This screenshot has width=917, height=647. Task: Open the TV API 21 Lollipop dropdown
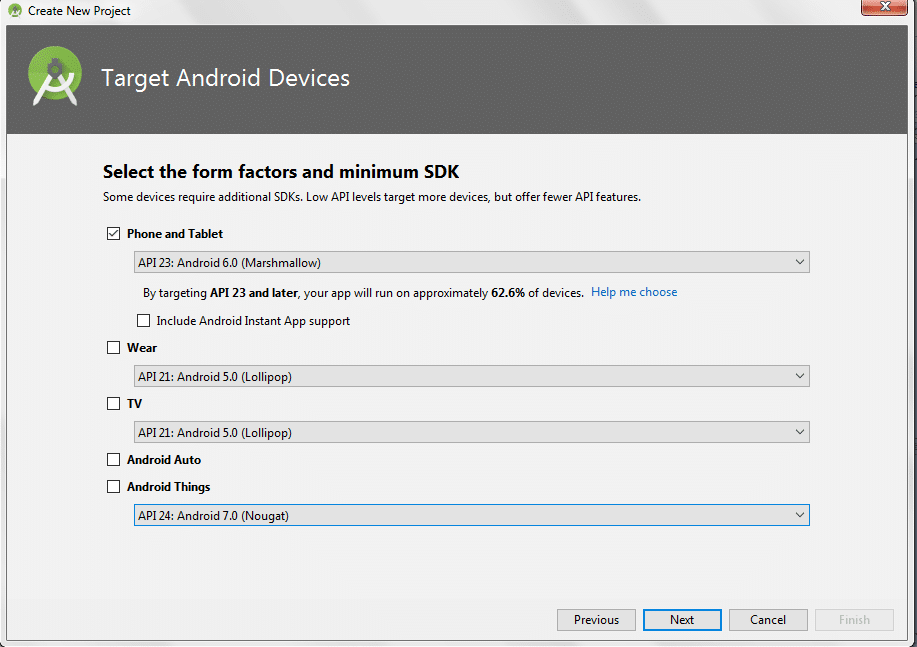471,432
